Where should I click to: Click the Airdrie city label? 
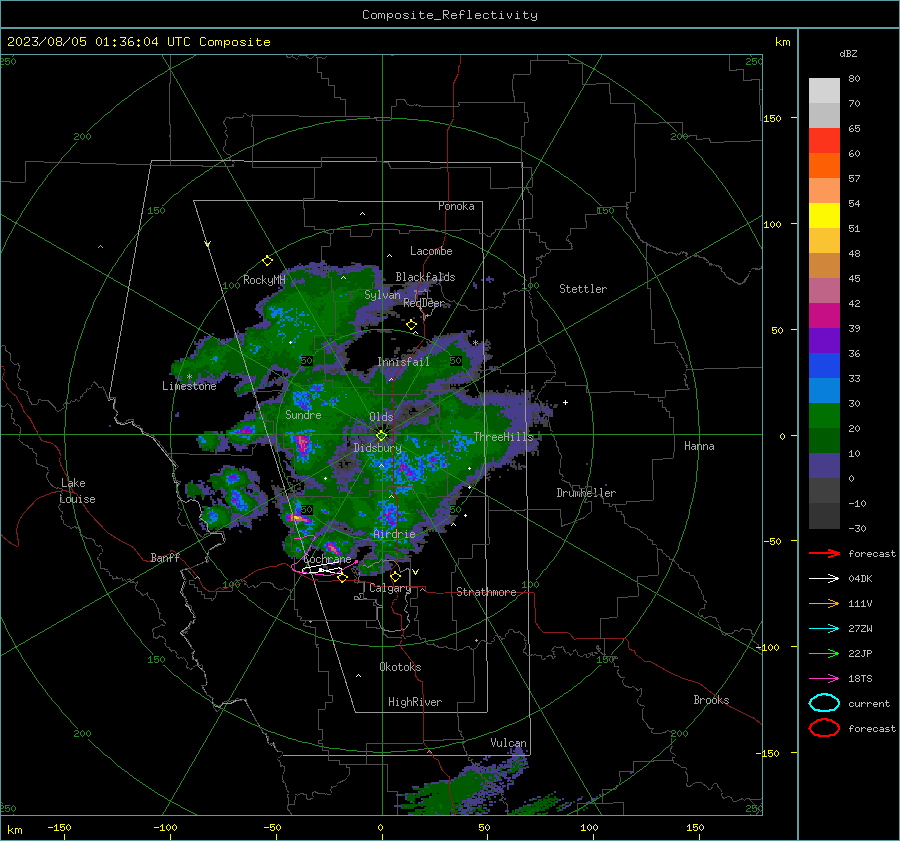point(394,534)
